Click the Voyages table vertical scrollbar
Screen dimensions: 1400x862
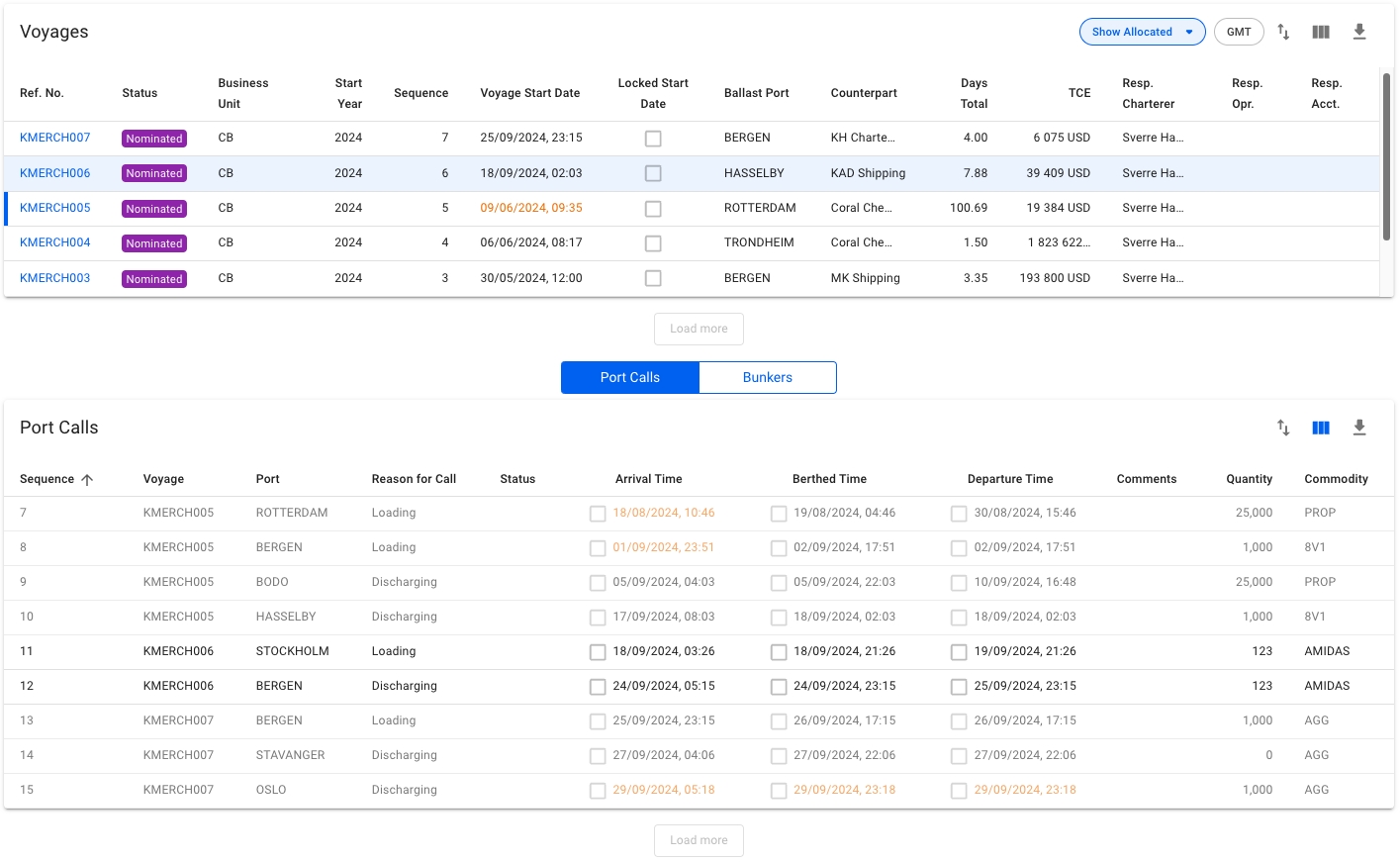click(1386, 158)
